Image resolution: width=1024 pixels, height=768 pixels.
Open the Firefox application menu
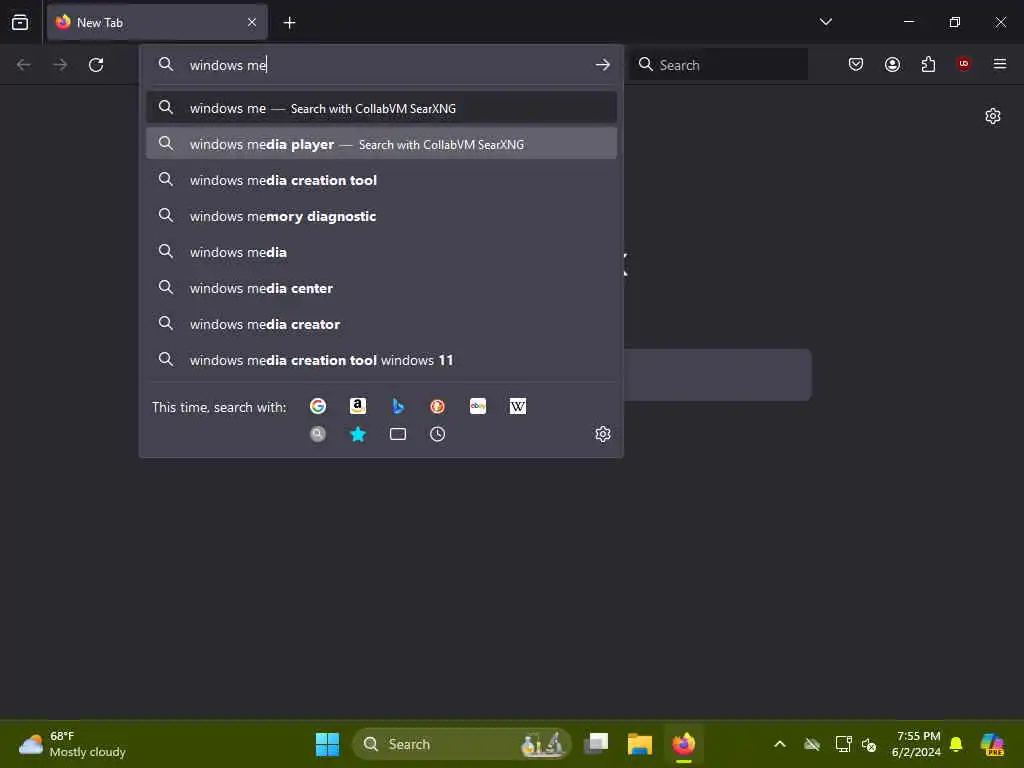point(999,64)
